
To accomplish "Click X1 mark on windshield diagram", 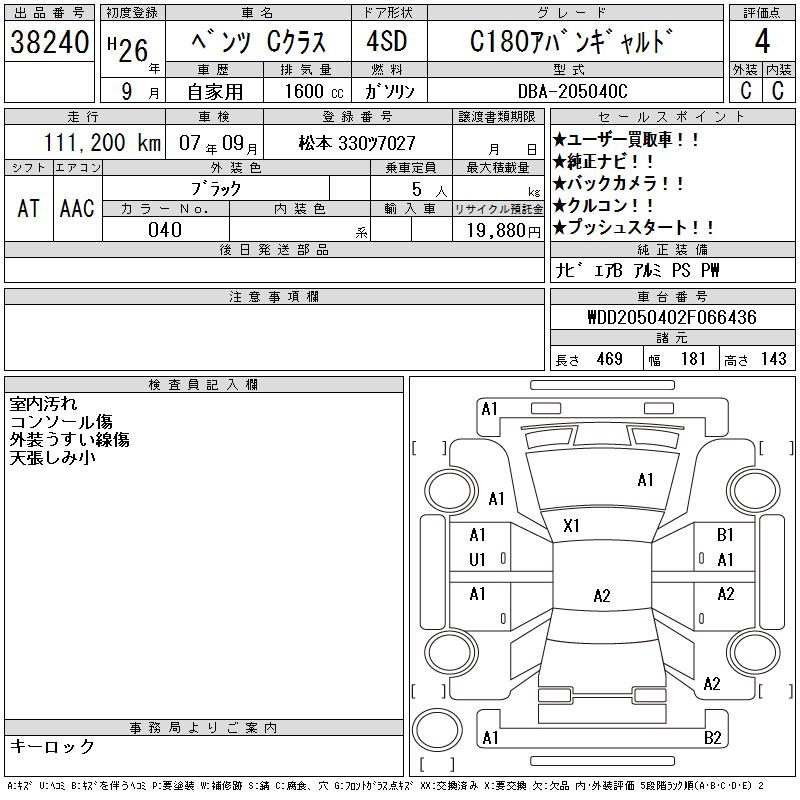I will [571, 526].
